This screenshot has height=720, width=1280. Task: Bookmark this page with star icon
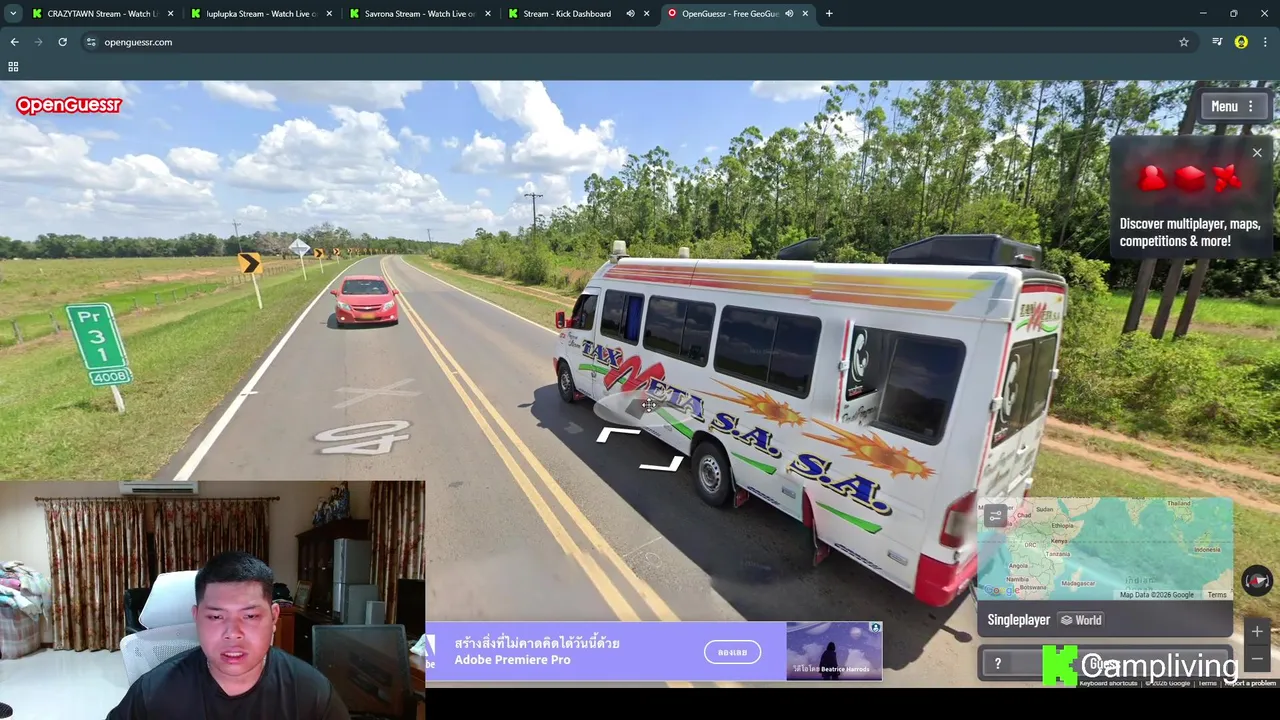coord(1184,42)
